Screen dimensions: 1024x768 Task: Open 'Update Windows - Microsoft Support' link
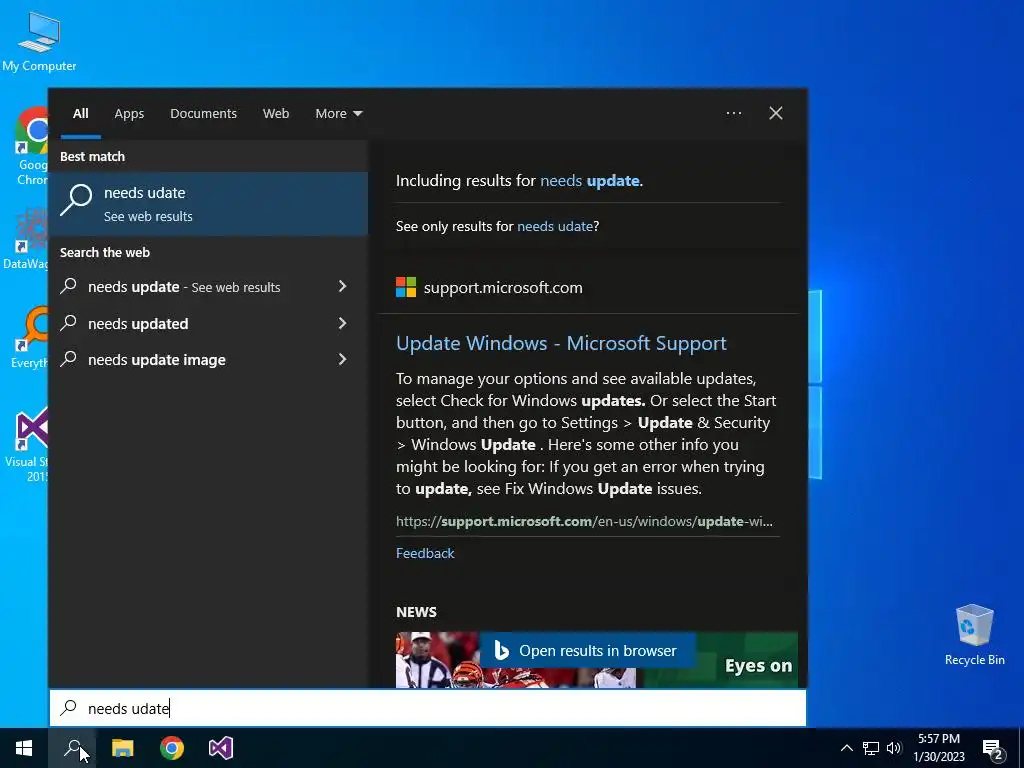click(561, 344)
